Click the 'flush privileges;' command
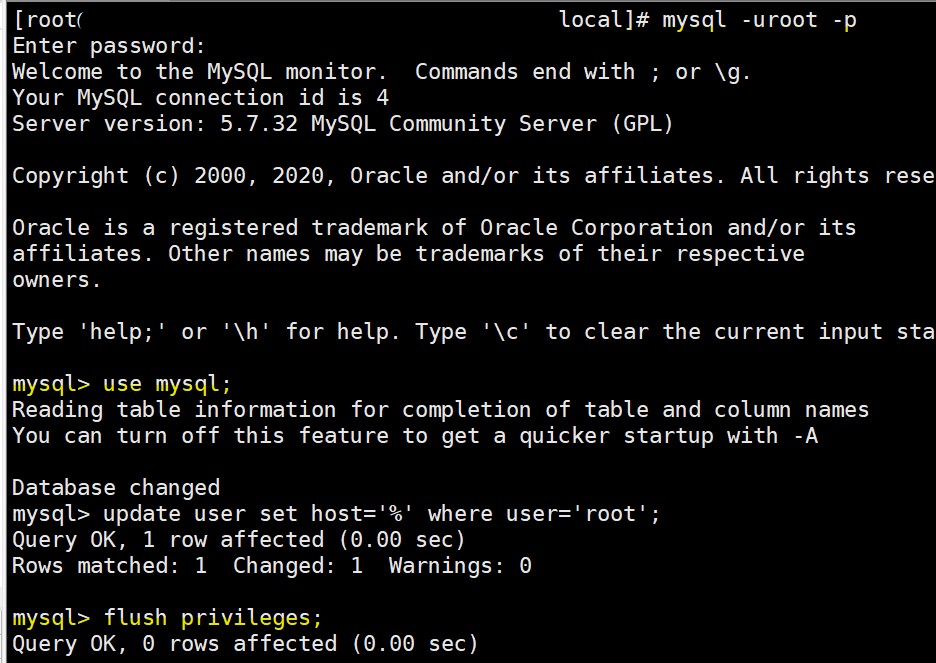The height and width of the screenshot is (663, 936). [213, 618]
